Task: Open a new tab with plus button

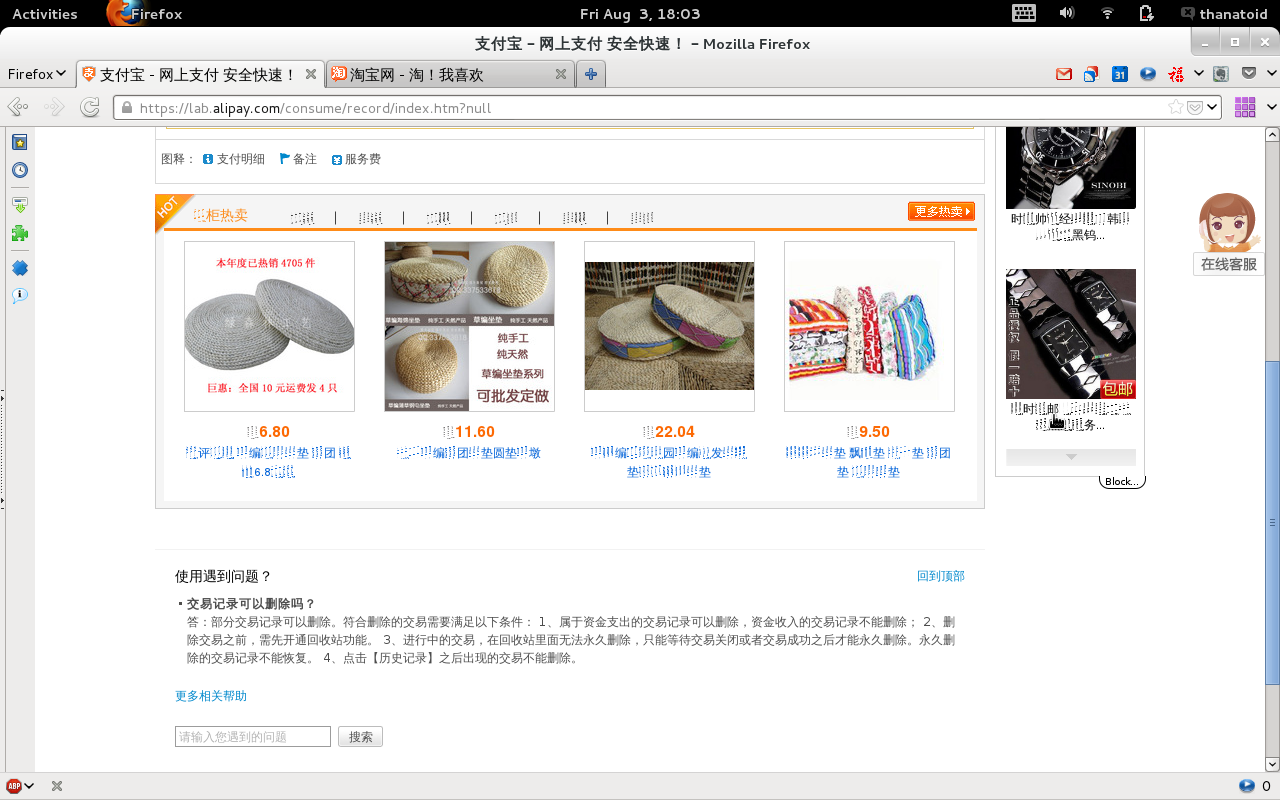Action: (x=591, y=74)
